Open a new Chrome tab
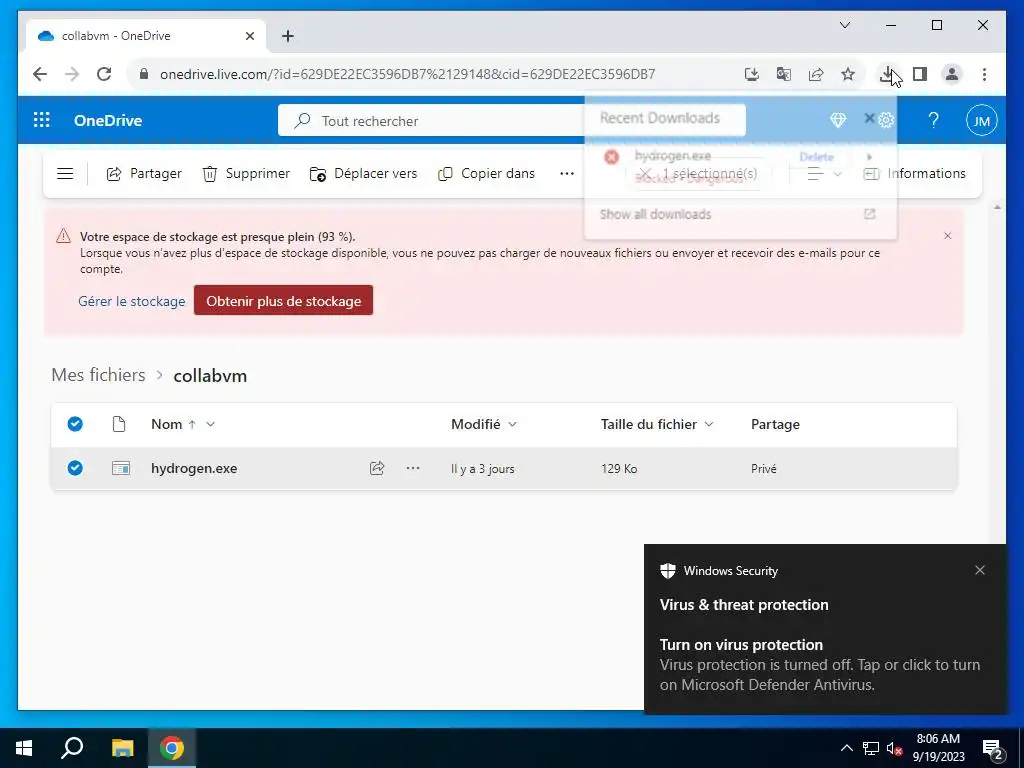 (288, 36)
